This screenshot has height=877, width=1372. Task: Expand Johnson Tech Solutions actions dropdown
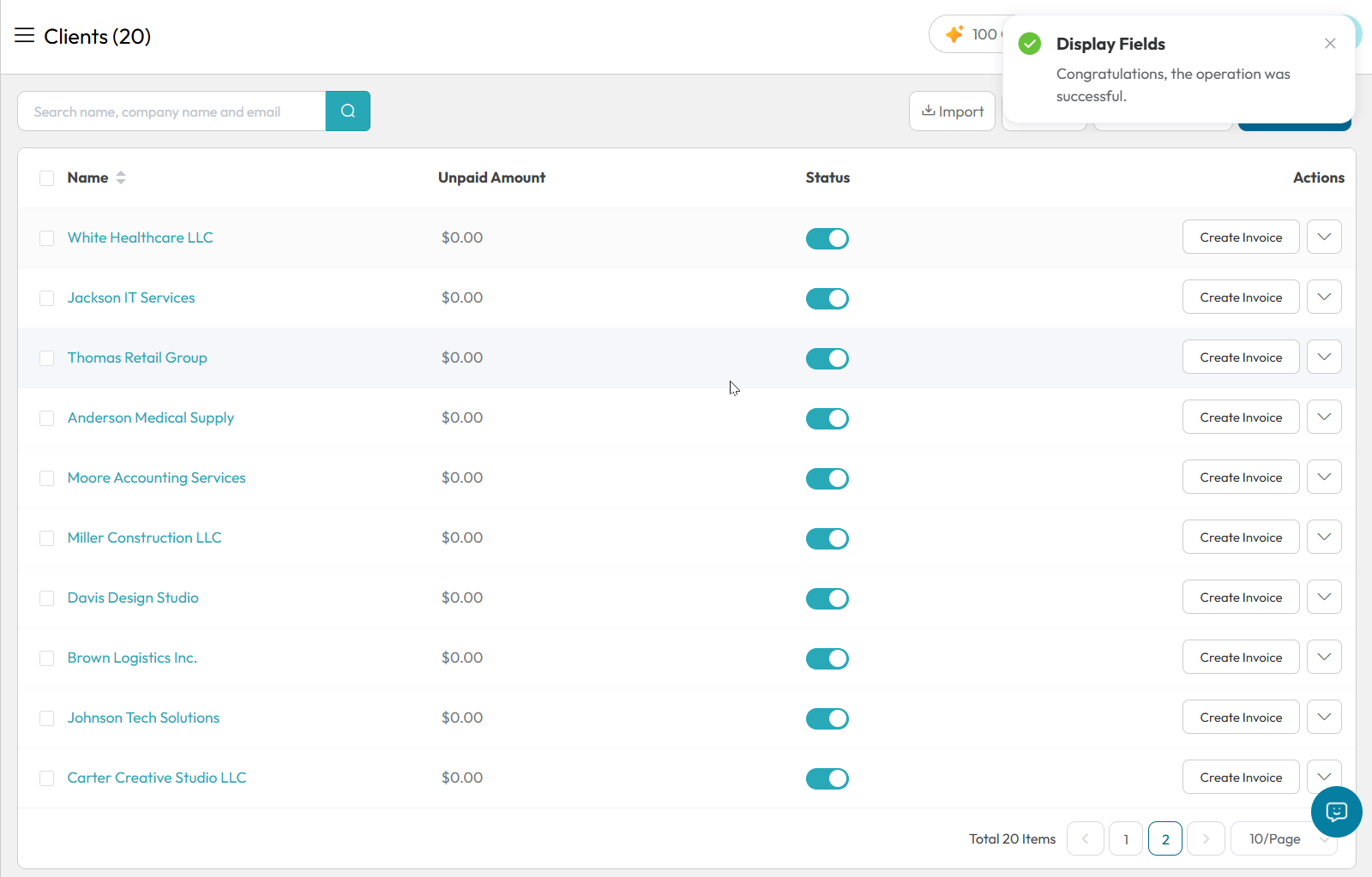(1324, 718)
